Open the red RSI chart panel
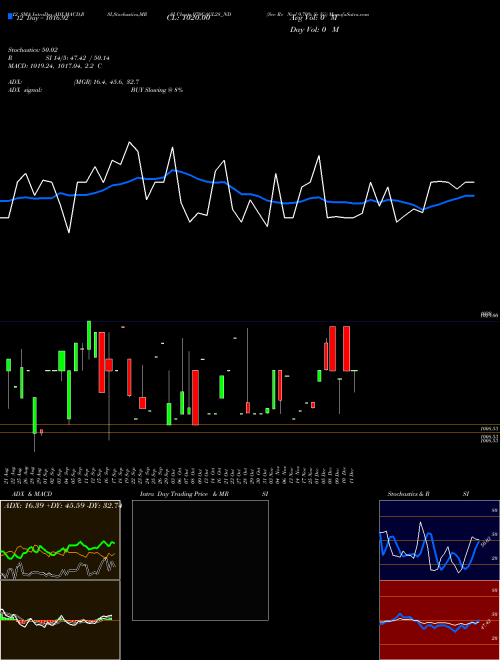The image size is (500, 660). click(439, 620)
